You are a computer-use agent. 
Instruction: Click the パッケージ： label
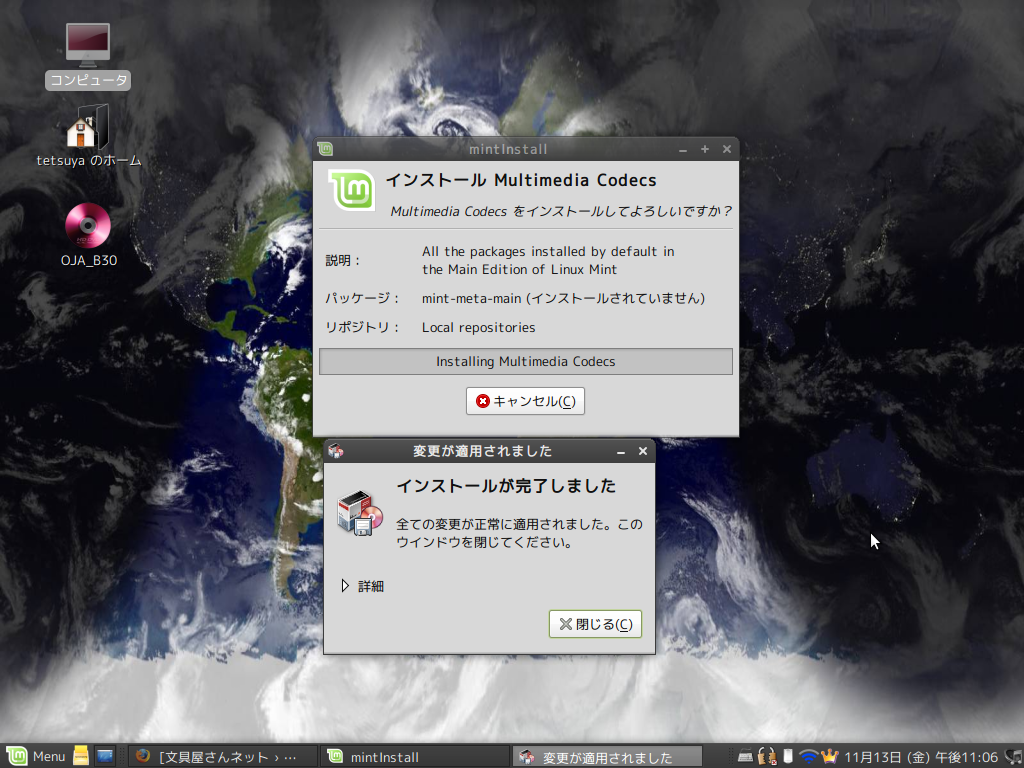tap(362, 298)
